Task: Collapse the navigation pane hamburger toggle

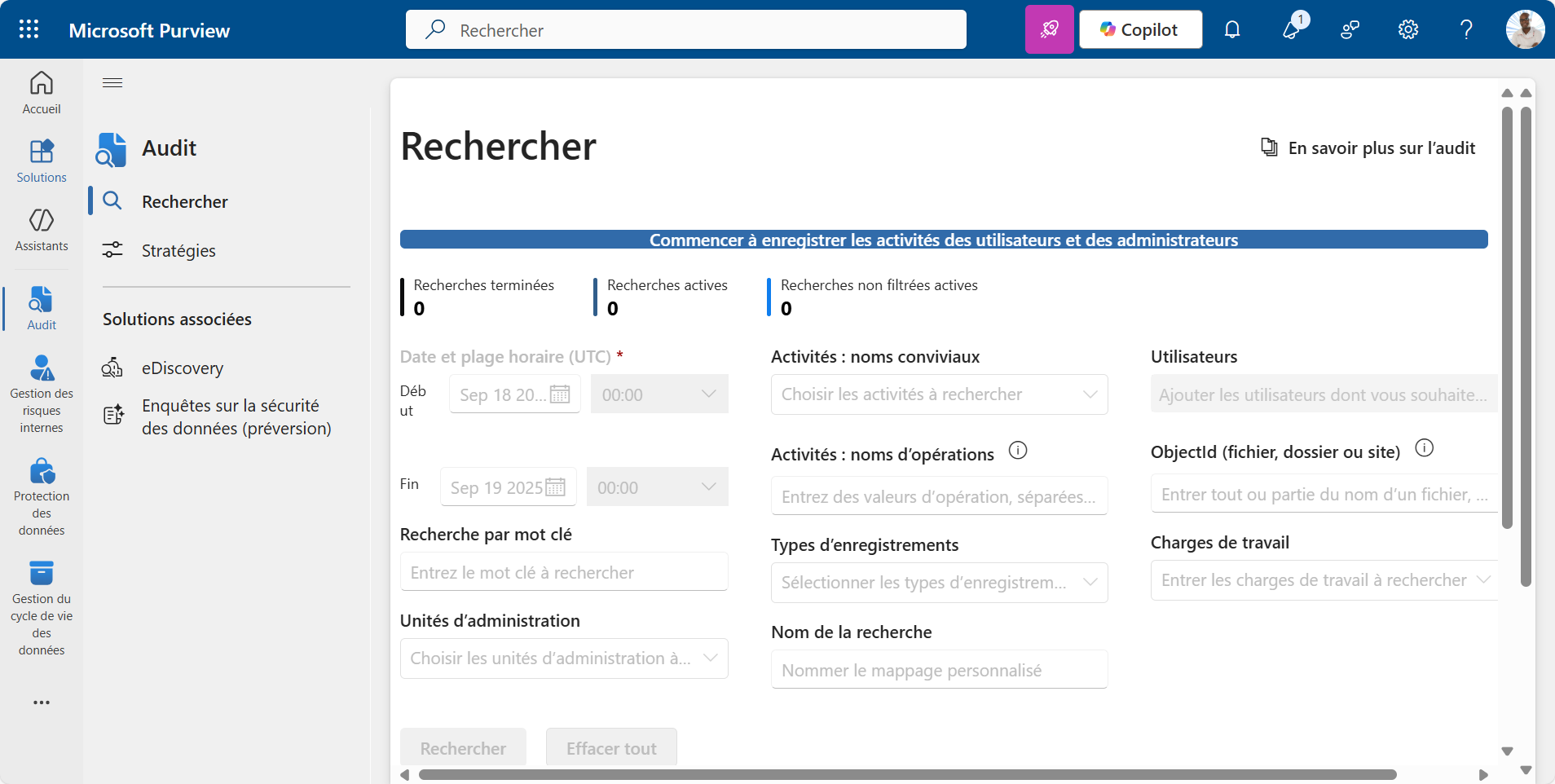Action: point(112,82)
